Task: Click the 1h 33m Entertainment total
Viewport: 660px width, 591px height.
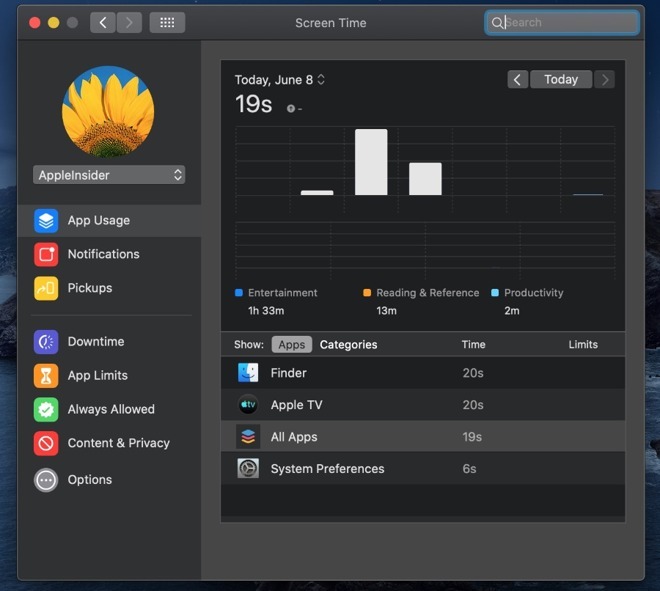Action: coord(266,311)
